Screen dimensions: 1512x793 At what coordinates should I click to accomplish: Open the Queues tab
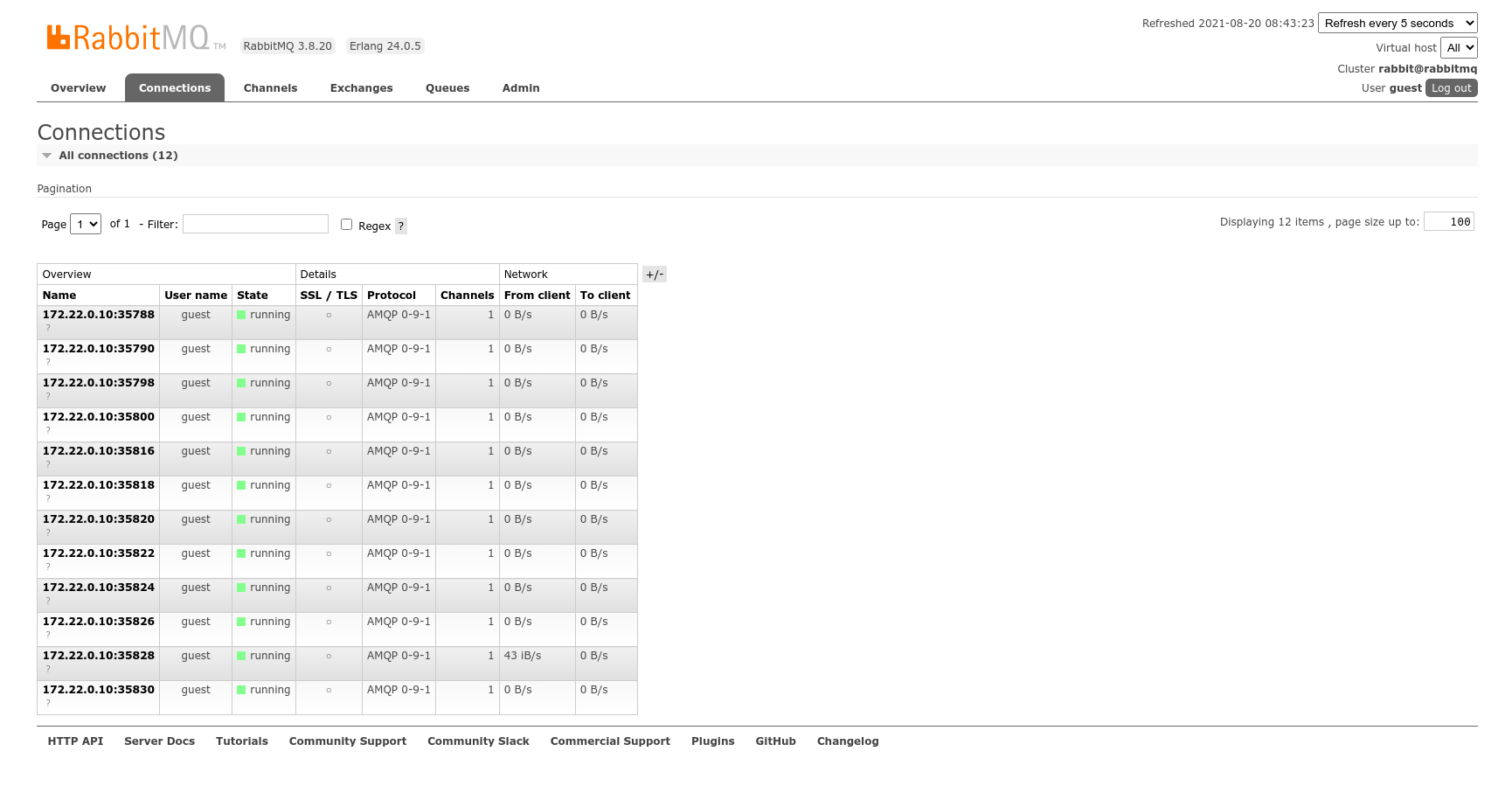click(x=447, y=88)
